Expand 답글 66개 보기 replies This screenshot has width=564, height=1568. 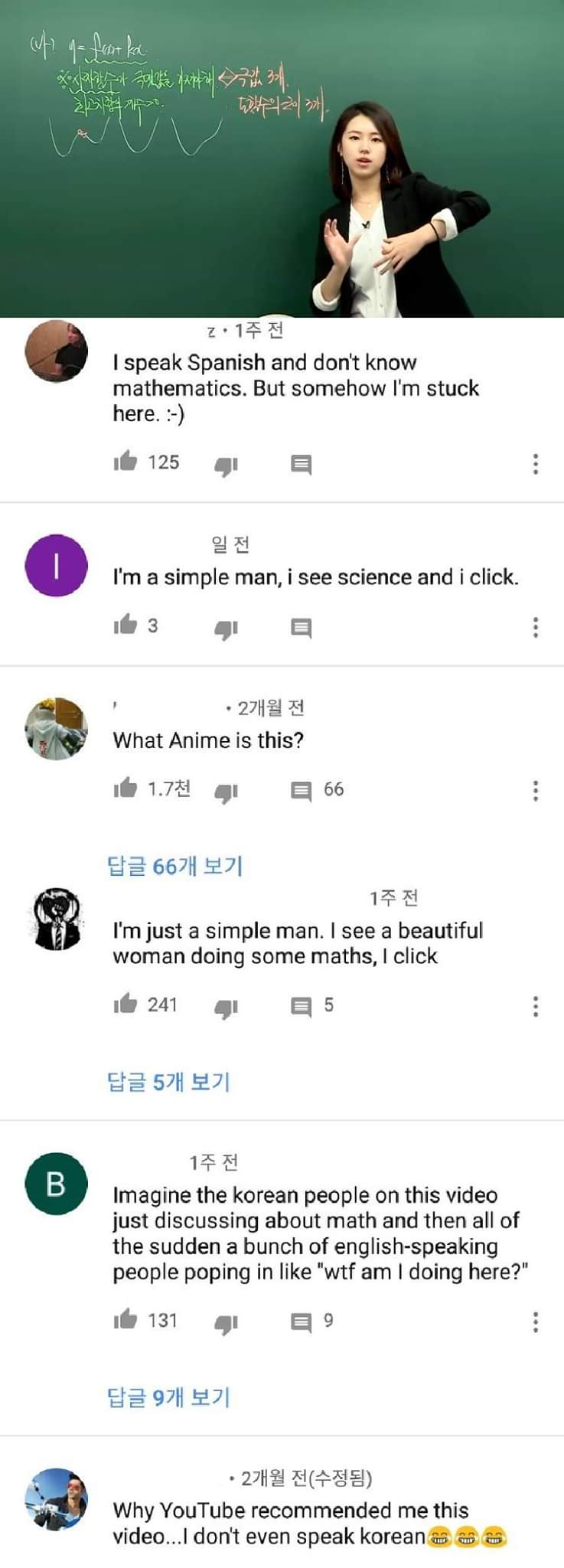(x=174, y=866)
